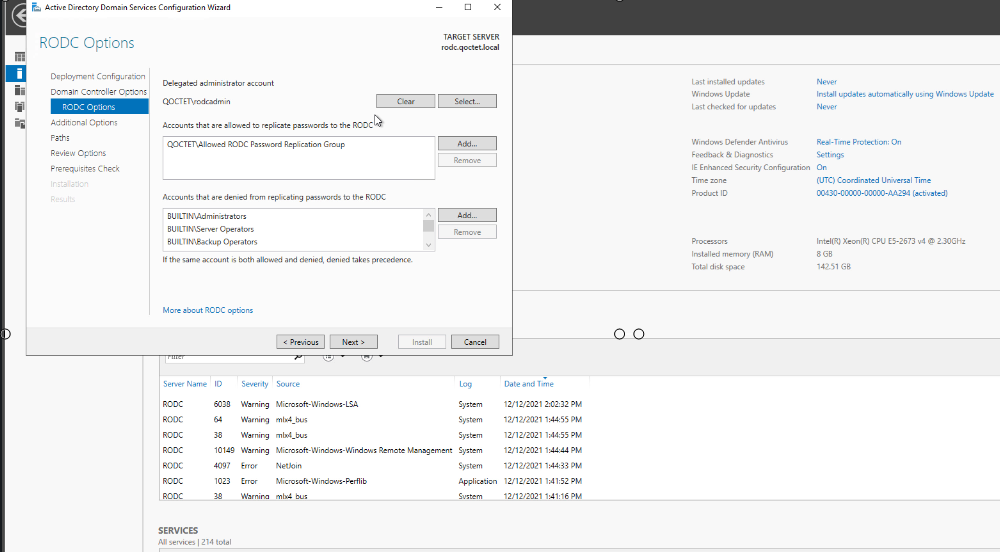Sort events by Source column

[288, 384]
